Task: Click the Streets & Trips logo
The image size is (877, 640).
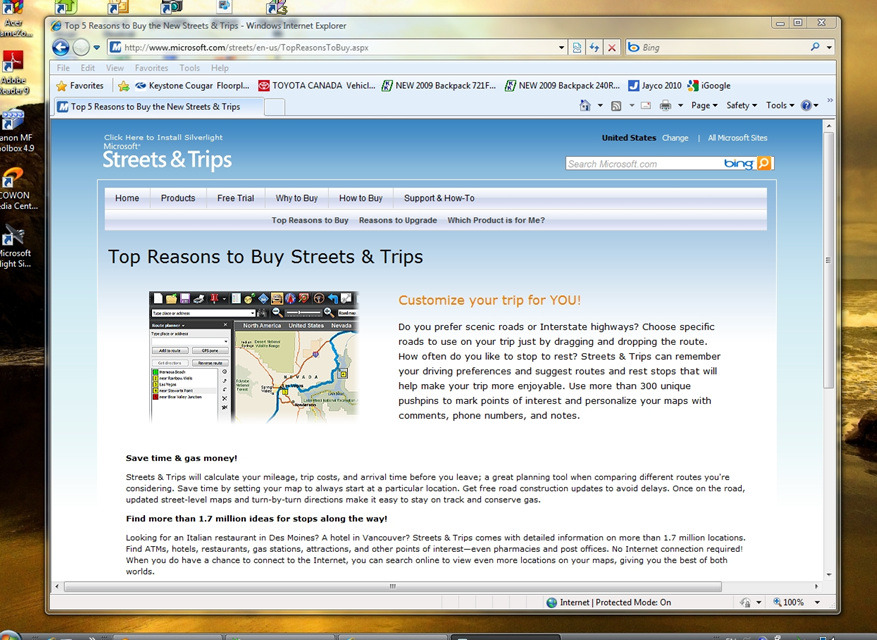Action: coord(167,159)
